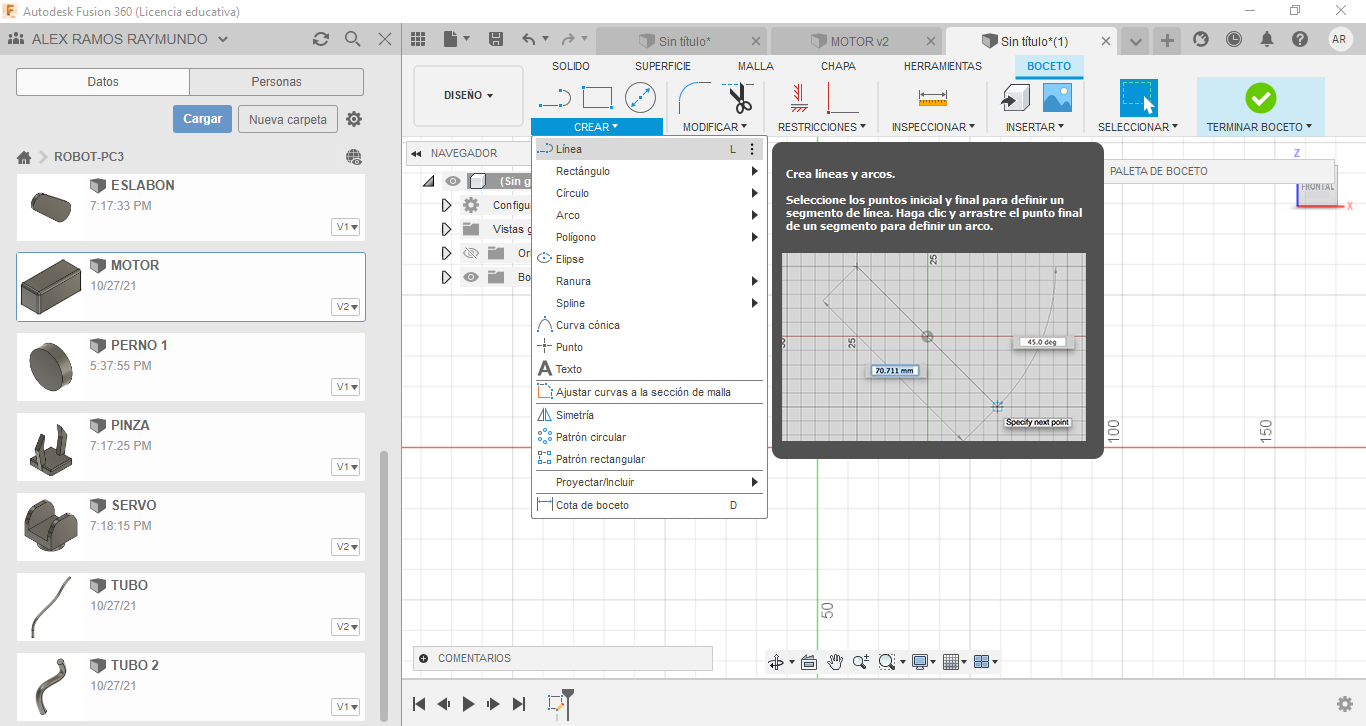Image resolution: width=1366 pixels, height=726 pixels.
Task: Click the Cargar button
Action: (x=202, y=119)
